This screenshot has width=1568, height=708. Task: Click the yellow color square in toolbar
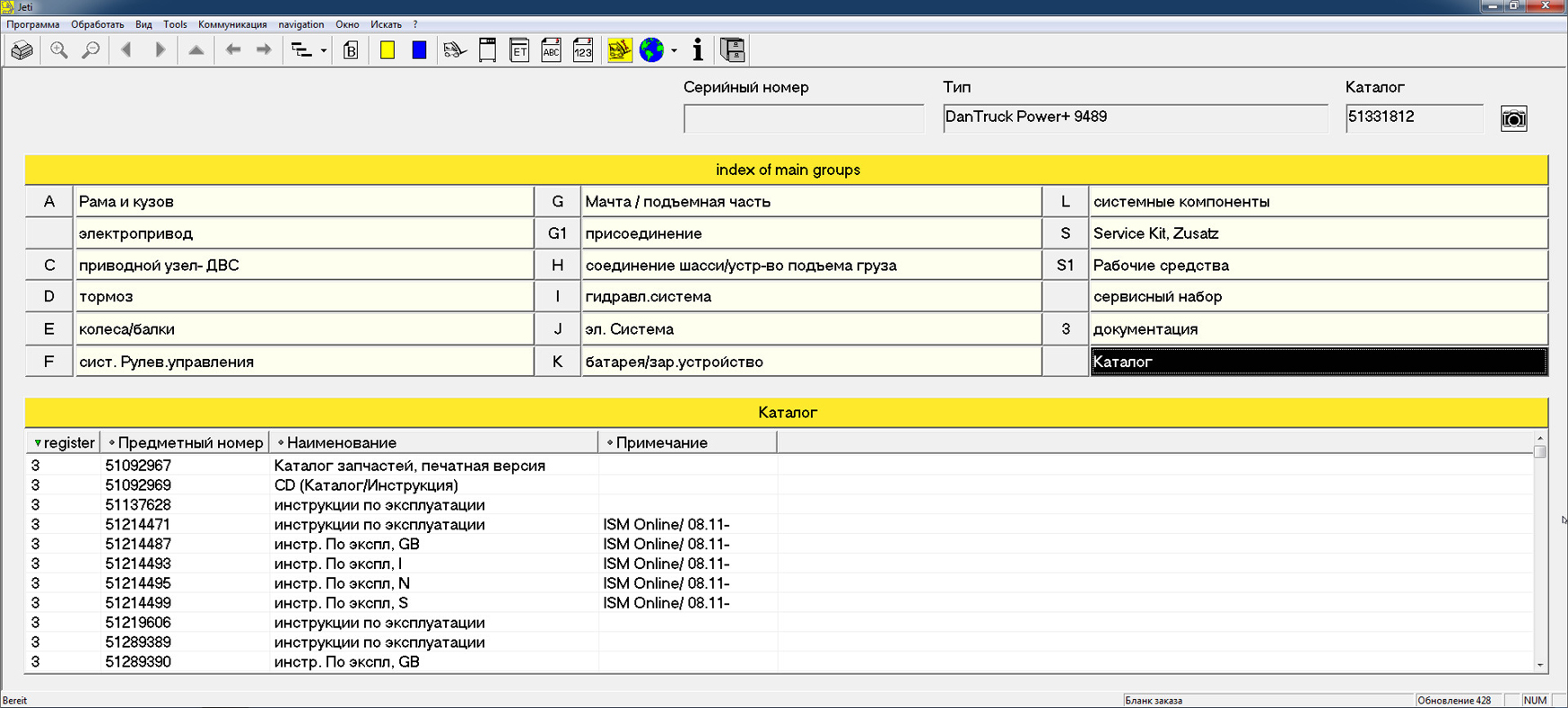(x=388, y=50)
